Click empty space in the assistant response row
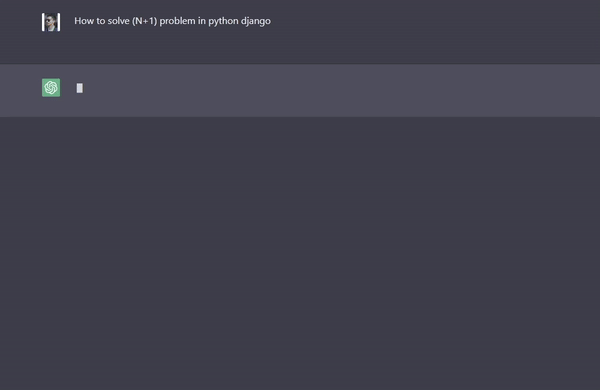 click(337, 90)
